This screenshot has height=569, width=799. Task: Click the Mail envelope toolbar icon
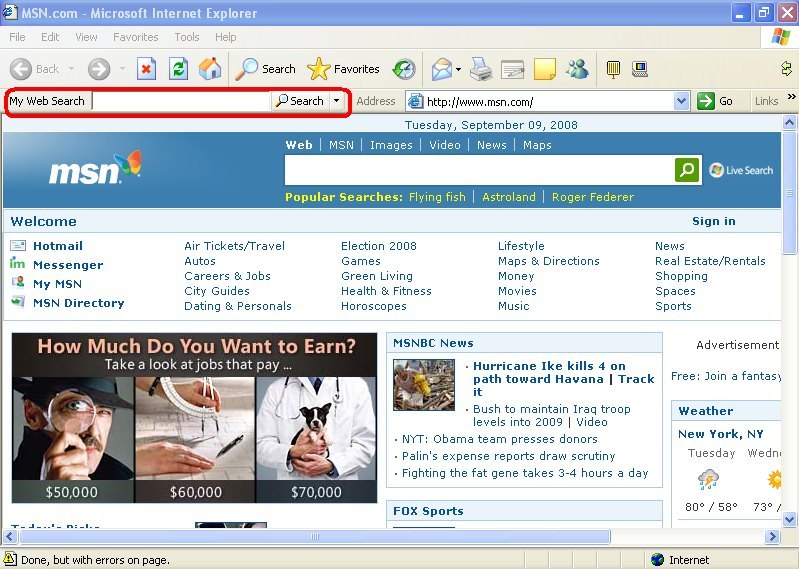(441, 69)
